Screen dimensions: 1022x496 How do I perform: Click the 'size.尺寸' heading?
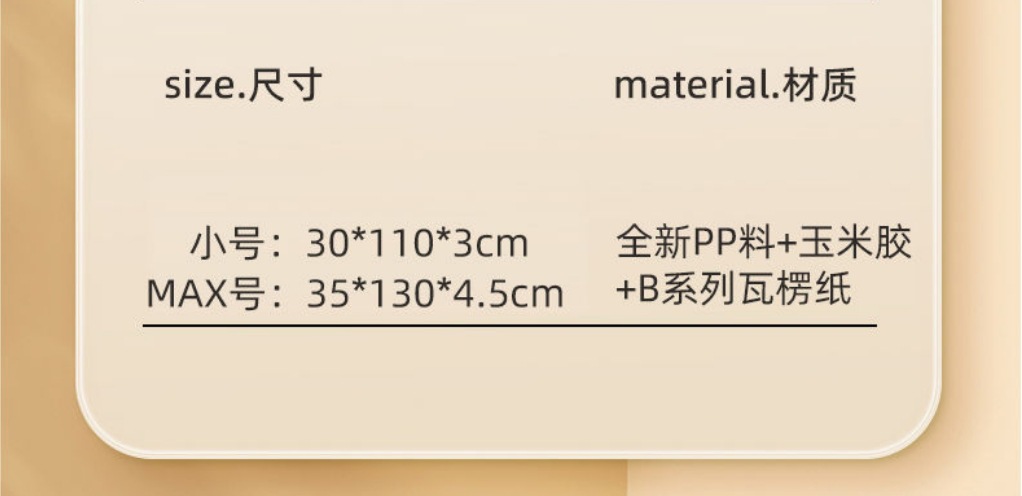[242, 85]
